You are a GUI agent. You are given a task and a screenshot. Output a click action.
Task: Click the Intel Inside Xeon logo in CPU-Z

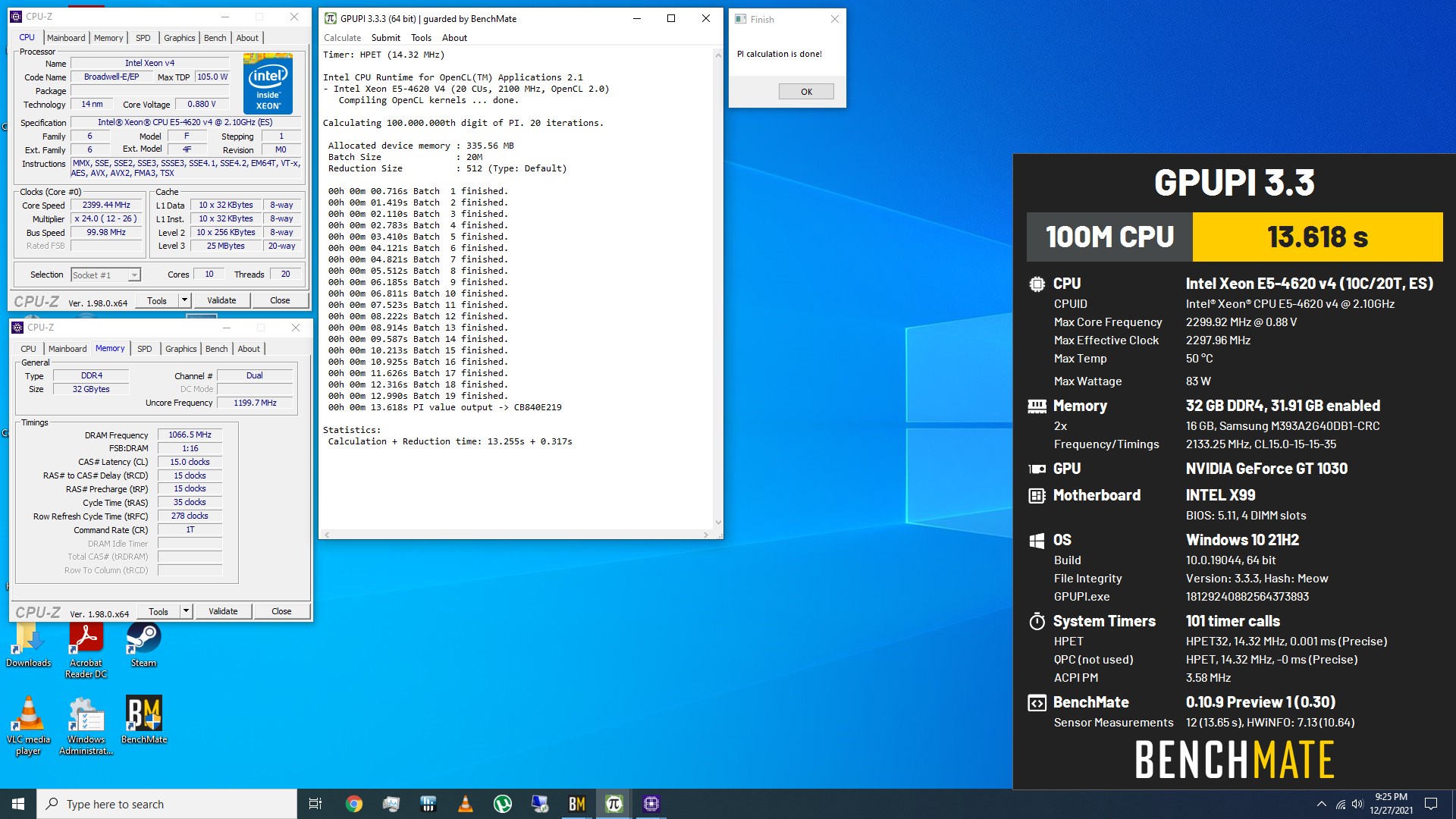tap(268, 83)
